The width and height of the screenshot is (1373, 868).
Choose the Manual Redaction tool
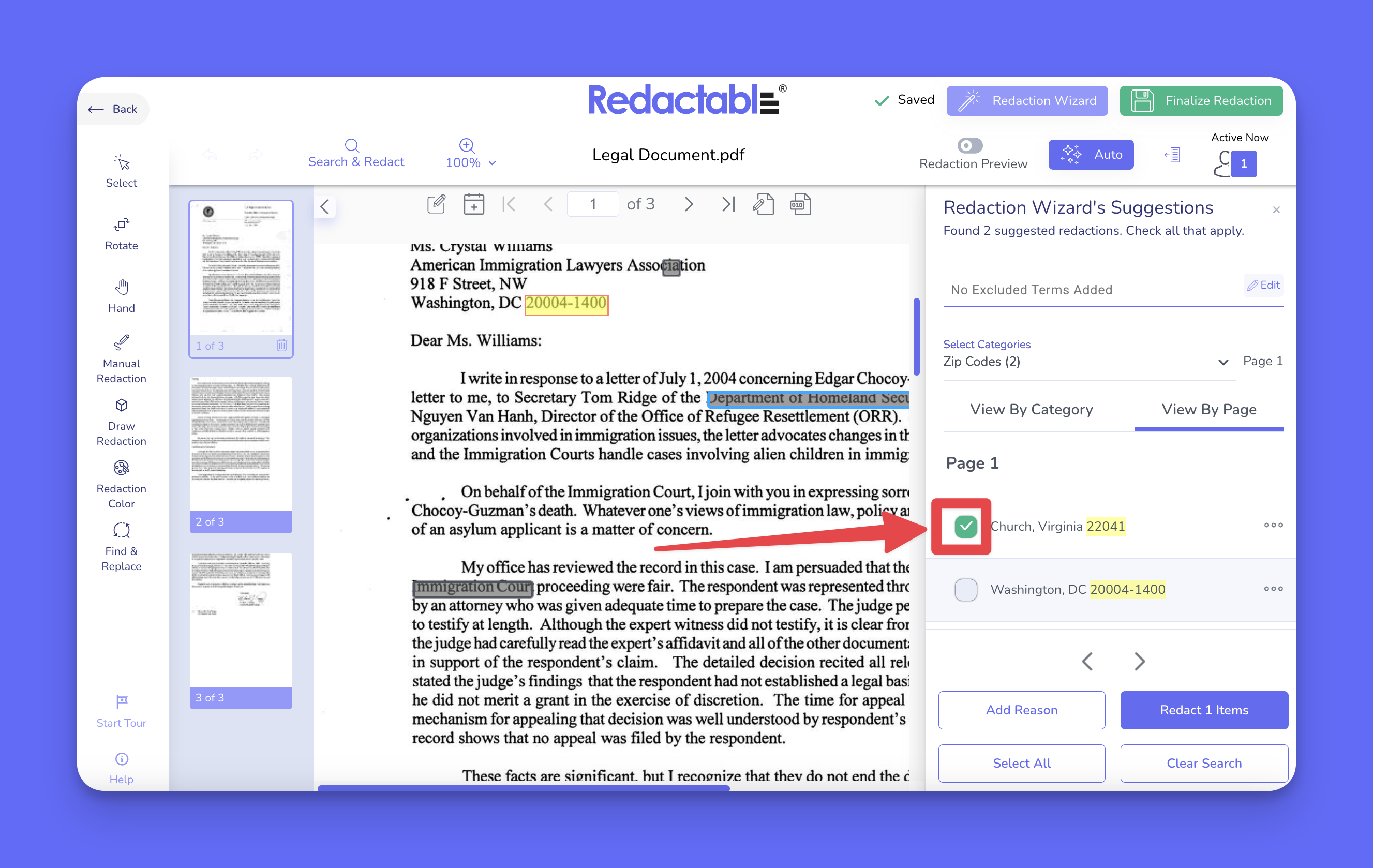121,342
